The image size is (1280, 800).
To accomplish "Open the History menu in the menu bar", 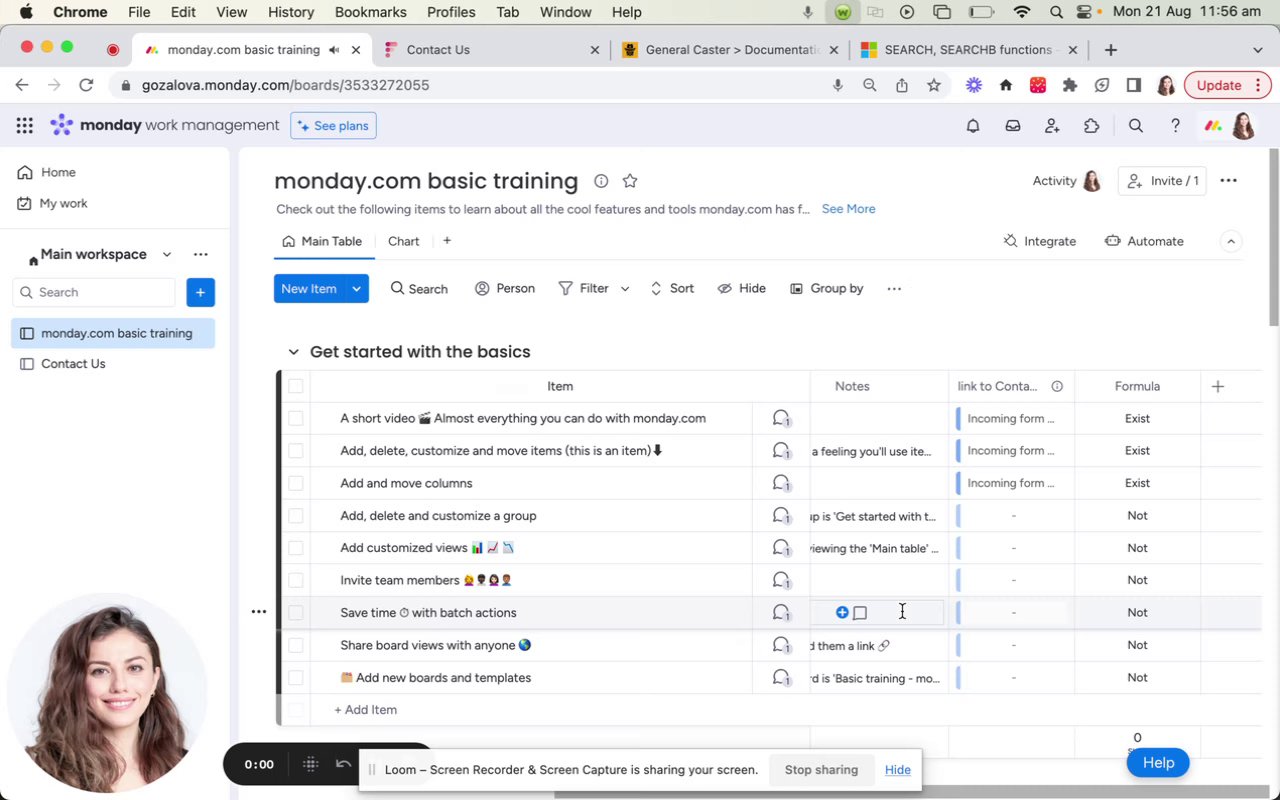I will tap(291, 12).
